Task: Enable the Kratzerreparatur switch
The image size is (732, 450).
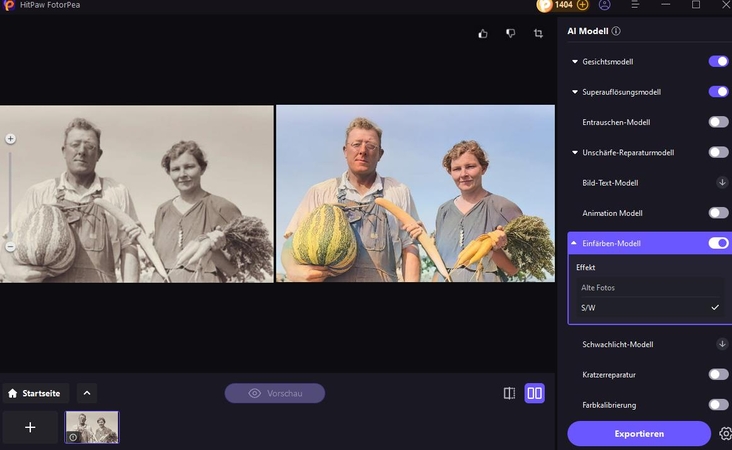Action: coord(718,374)
